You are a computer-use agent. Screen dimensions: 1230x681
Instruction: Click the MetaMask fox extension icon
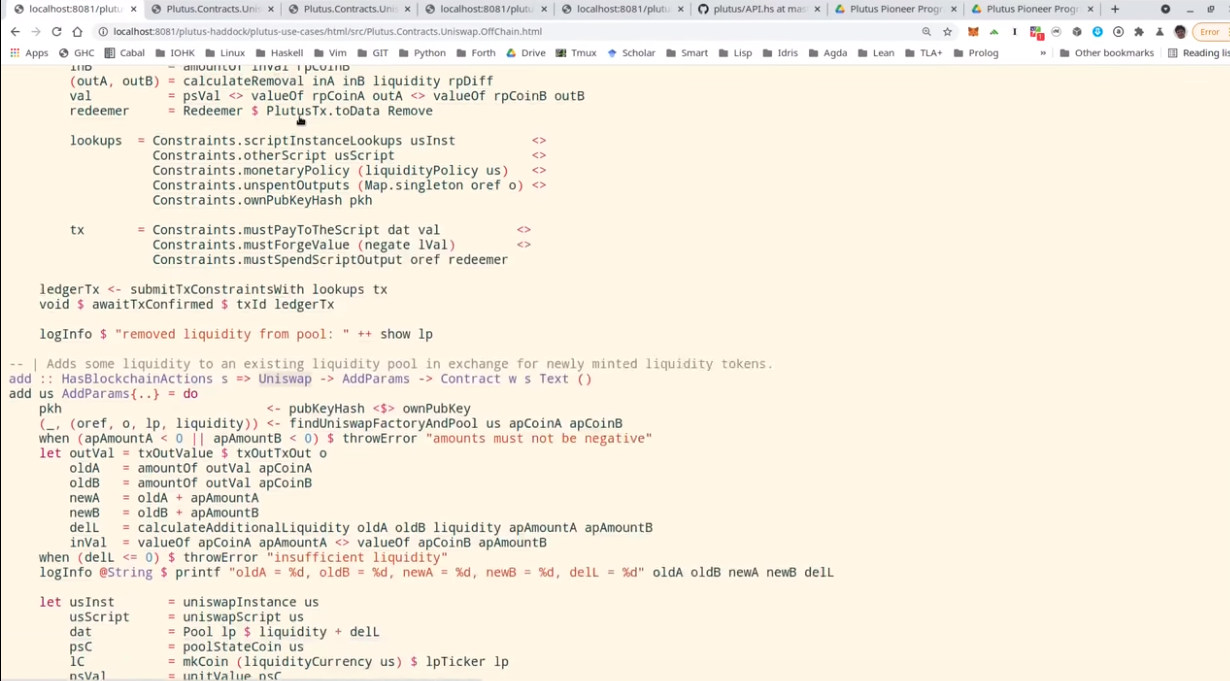coord(973,32)
